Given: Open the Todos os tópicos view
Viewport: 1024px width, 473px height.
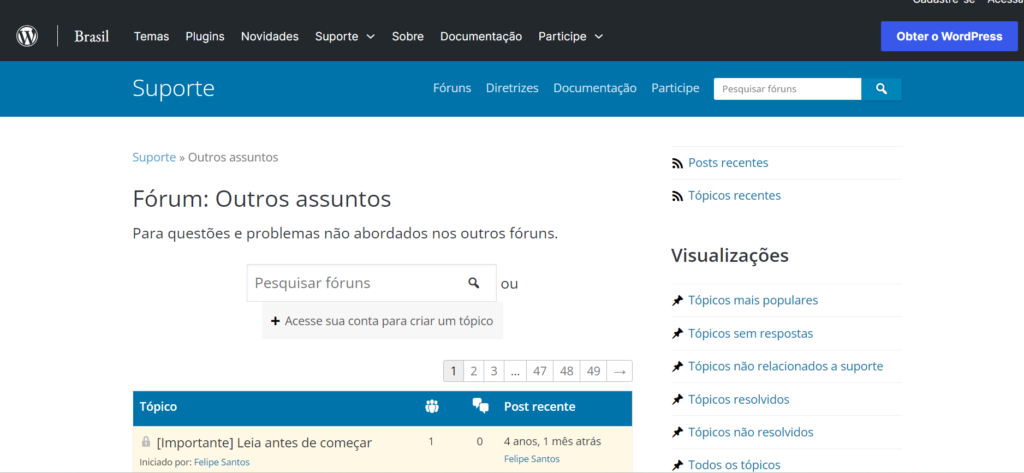Looking at the screenshot, I should click(x=734, y=465).
